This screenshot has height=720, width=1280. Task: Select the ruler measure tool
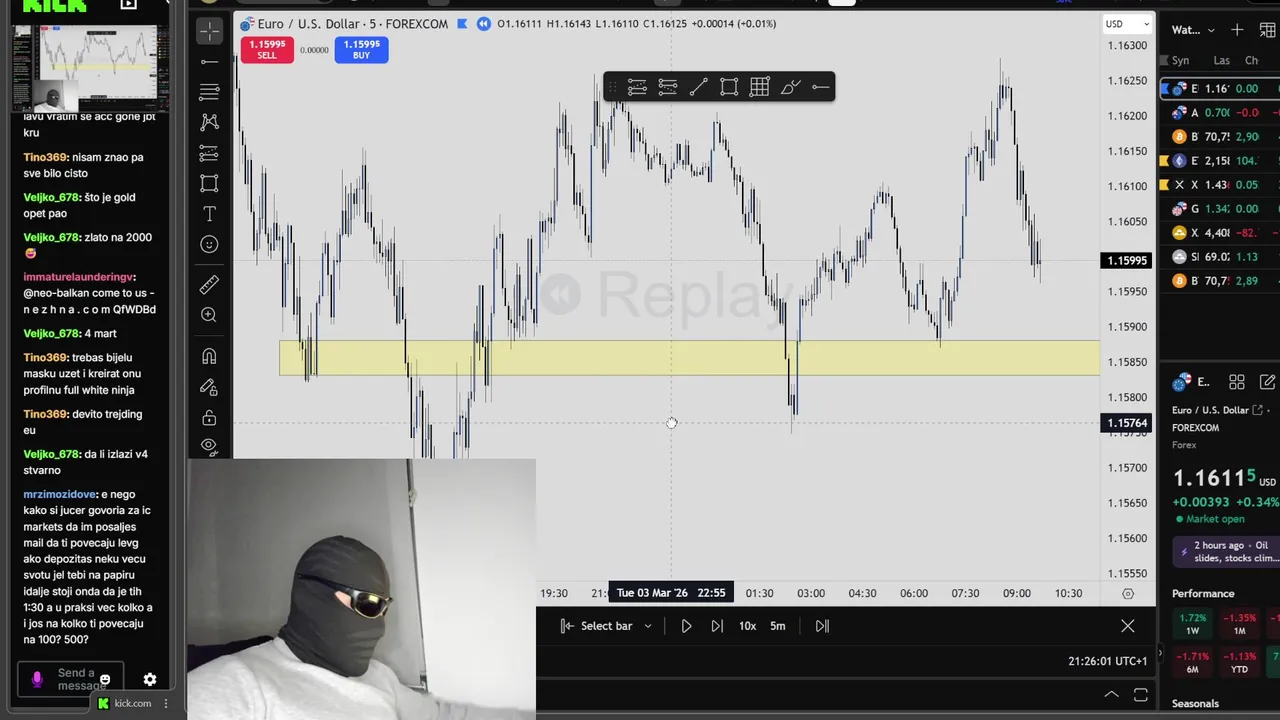click(x=209, y=285)
